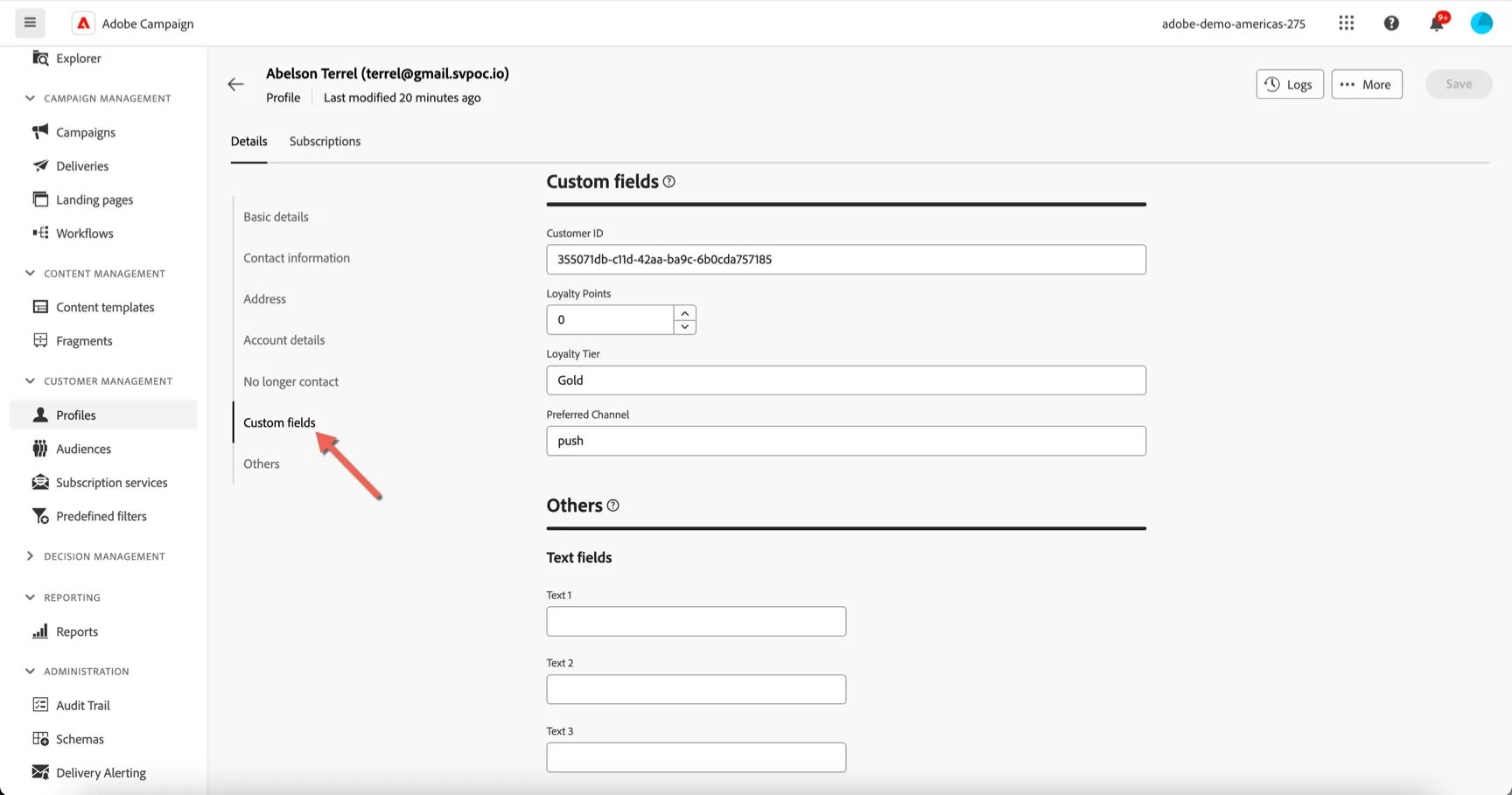The height and width of the screenshot is (795, 1512).
Task: Collapse the Customer Management section
Action: (x=31, y=380)
